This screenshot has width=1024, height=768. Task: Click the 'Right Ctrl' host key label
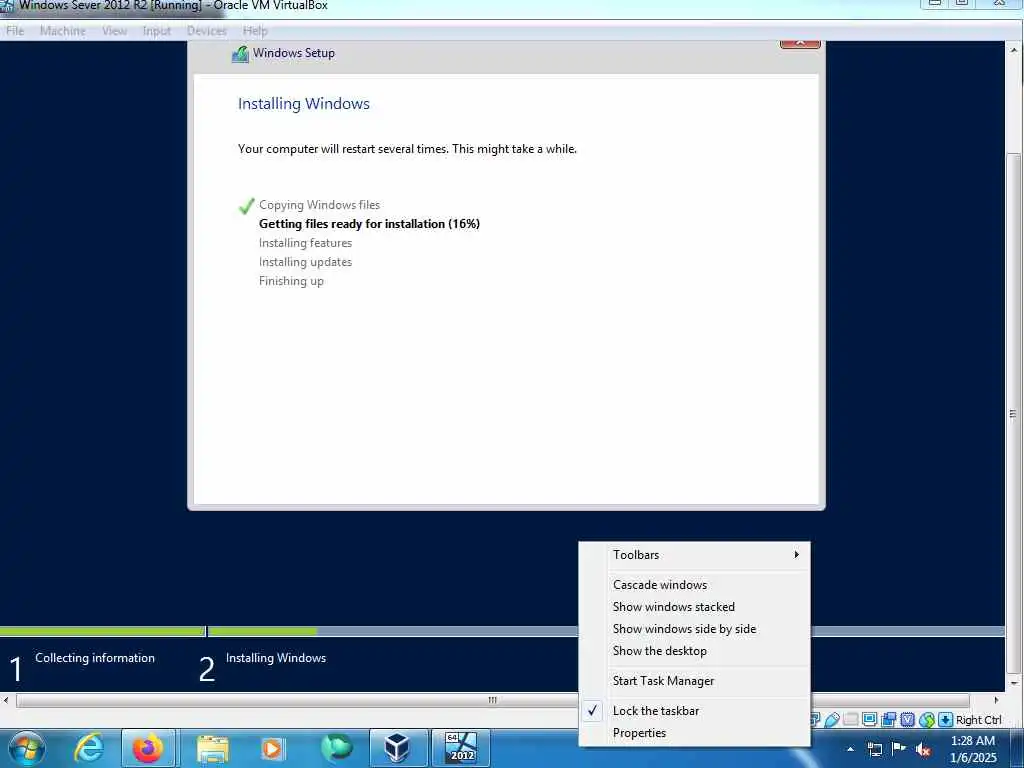[978, 720]
